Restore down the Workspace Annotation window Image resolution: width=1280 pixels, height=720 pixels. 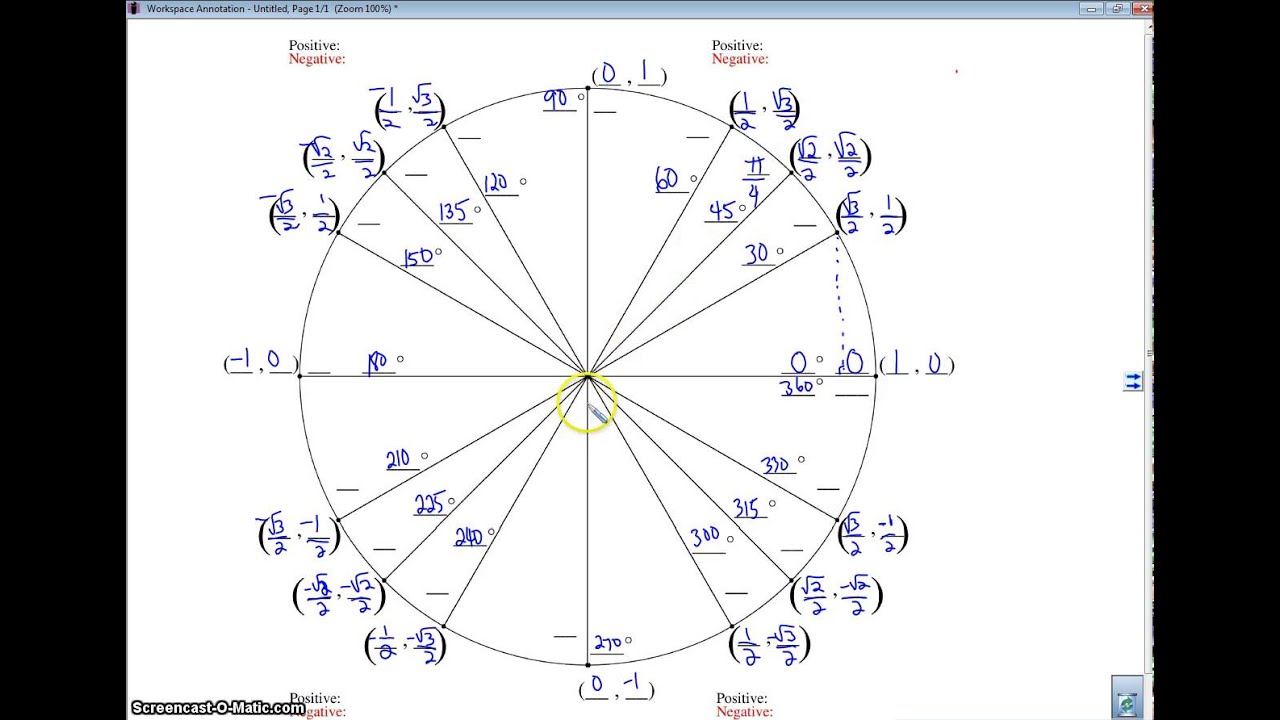tap(1118, 7)
